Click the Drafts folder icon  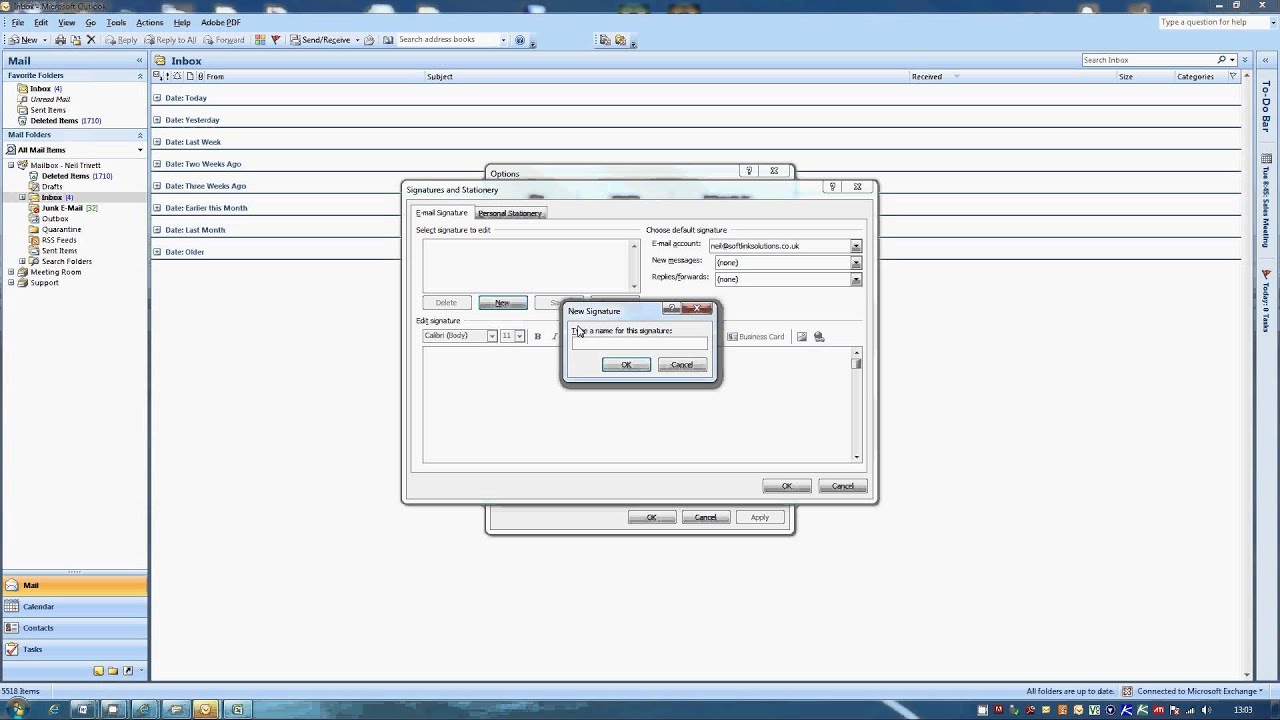click(x=34, y=186)
